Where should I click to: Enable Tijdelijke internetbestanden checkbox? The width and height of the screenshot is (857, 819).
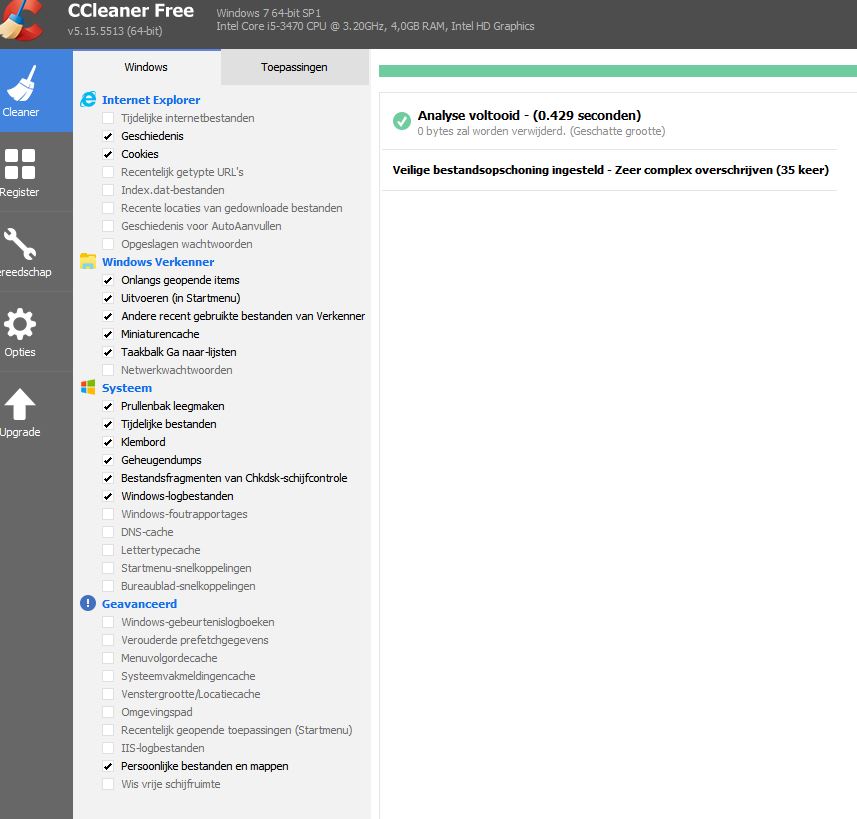[108, 118]
